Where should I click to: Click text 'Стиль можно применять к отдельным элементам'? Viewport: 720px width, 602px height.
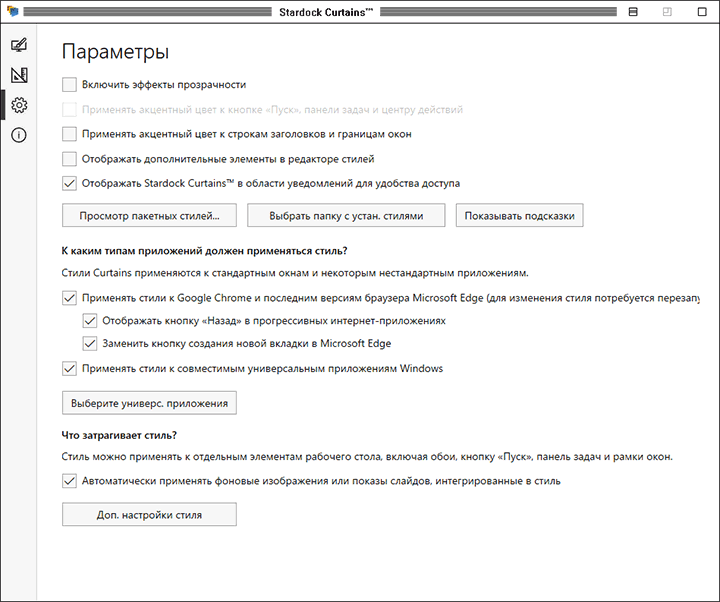pyautogui.click(x=182, y=457)
